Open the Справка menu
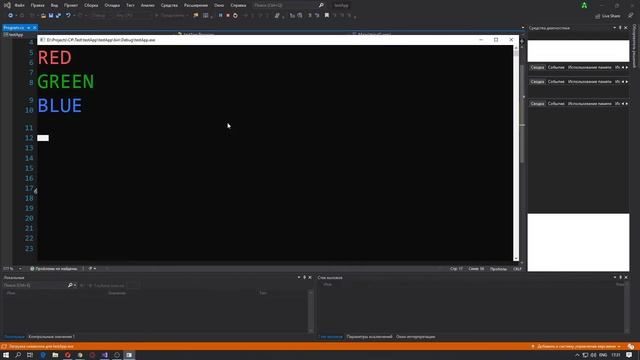 238,5
